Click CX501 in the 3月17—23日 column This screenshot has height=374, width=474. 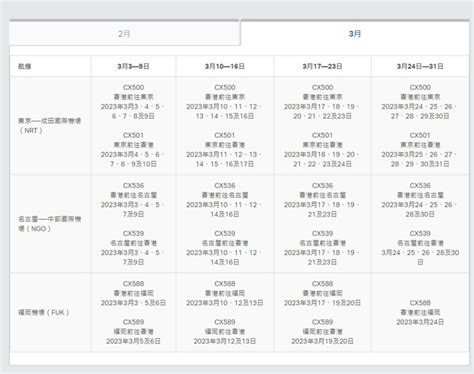tap(322, 135)
